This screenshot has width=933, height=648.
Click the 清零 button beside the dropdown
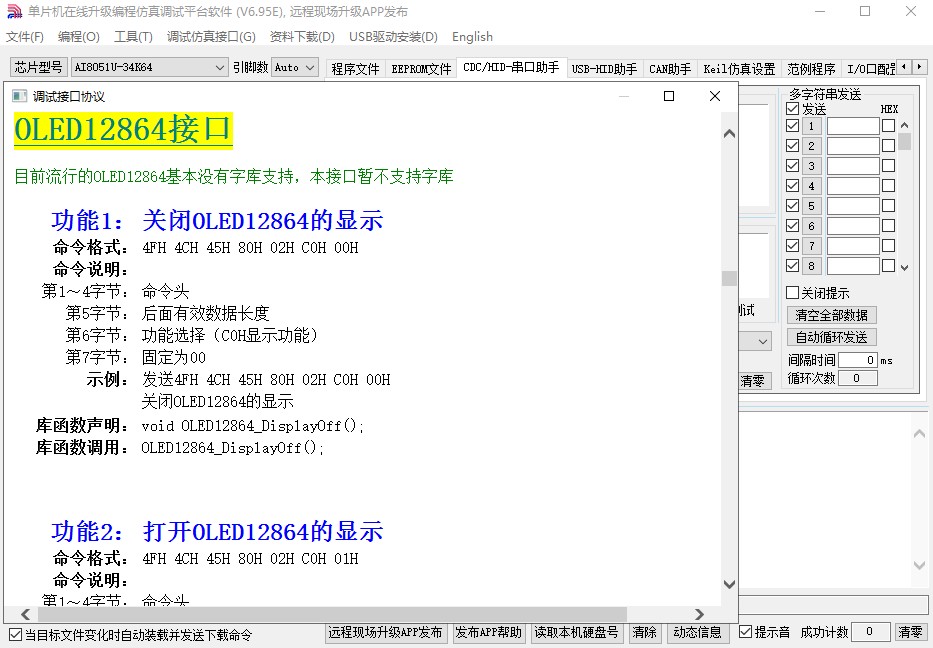point(753,381)
